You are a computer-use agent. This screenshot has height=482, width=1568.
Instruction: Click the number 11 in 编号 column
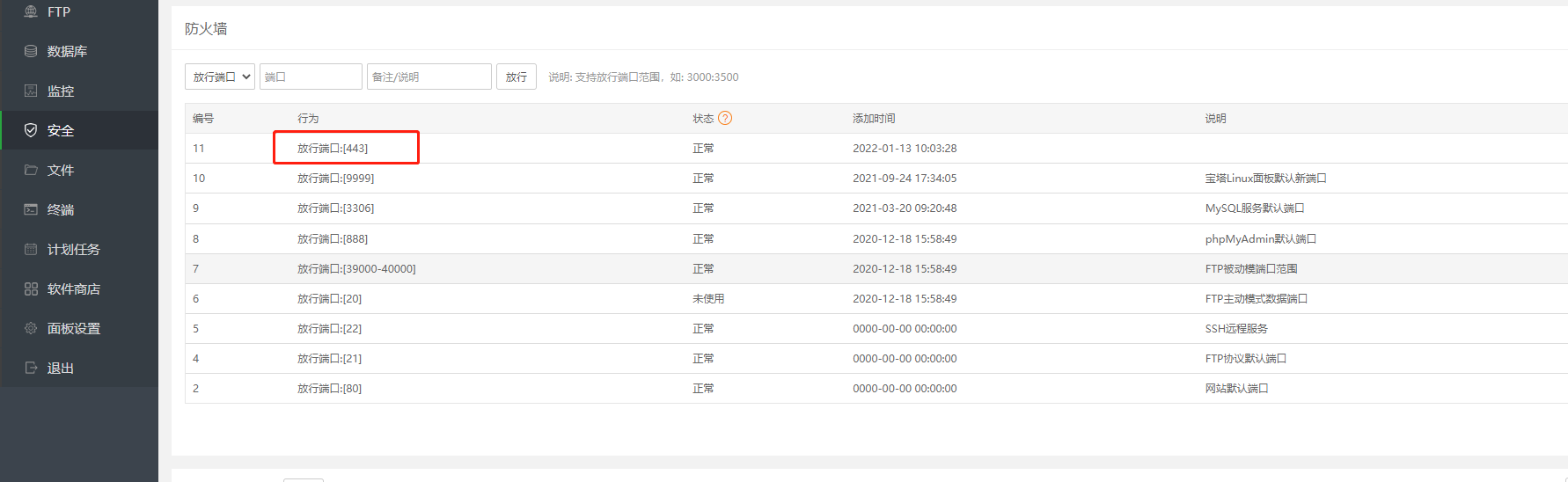[x=199, y=148]
